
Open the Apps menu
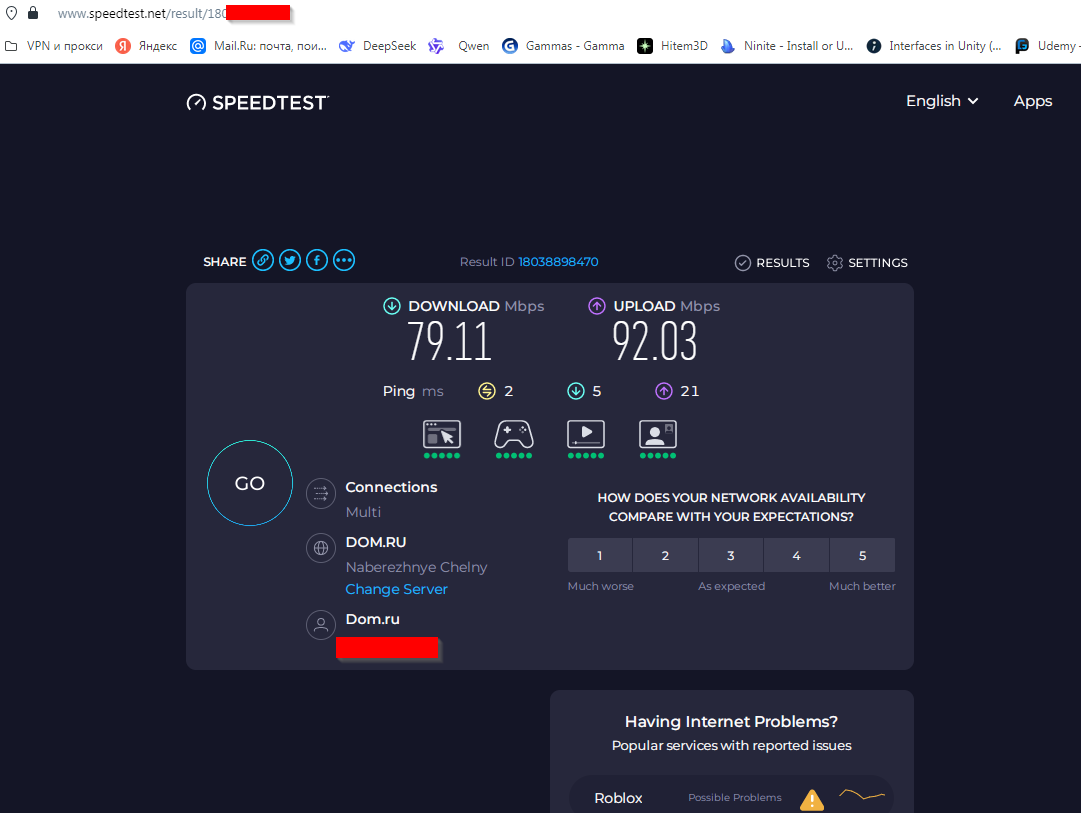click(1033, 101)
